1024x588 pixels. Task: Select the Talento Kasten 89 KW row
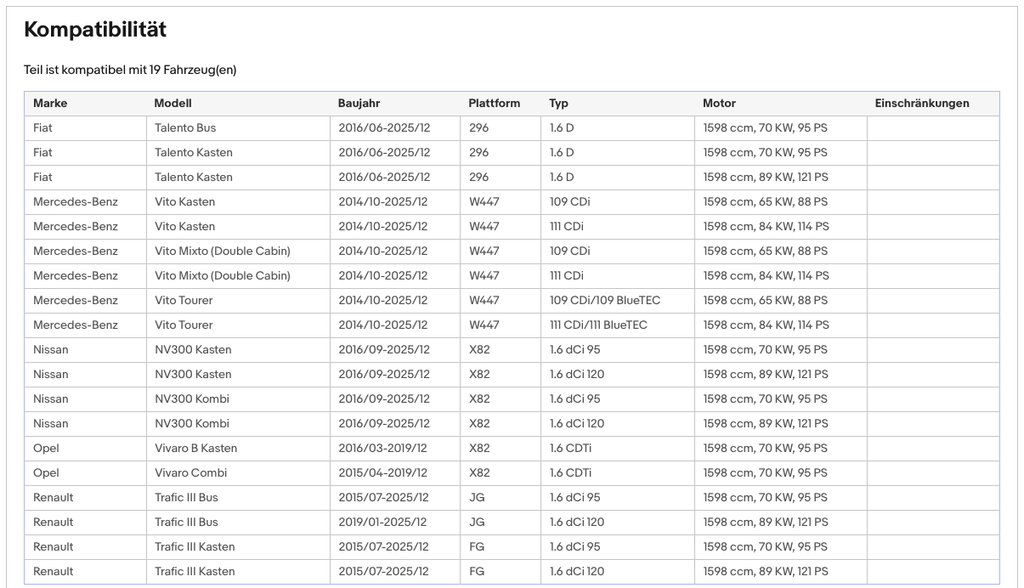pyautogui.click(x=512, y=177)
